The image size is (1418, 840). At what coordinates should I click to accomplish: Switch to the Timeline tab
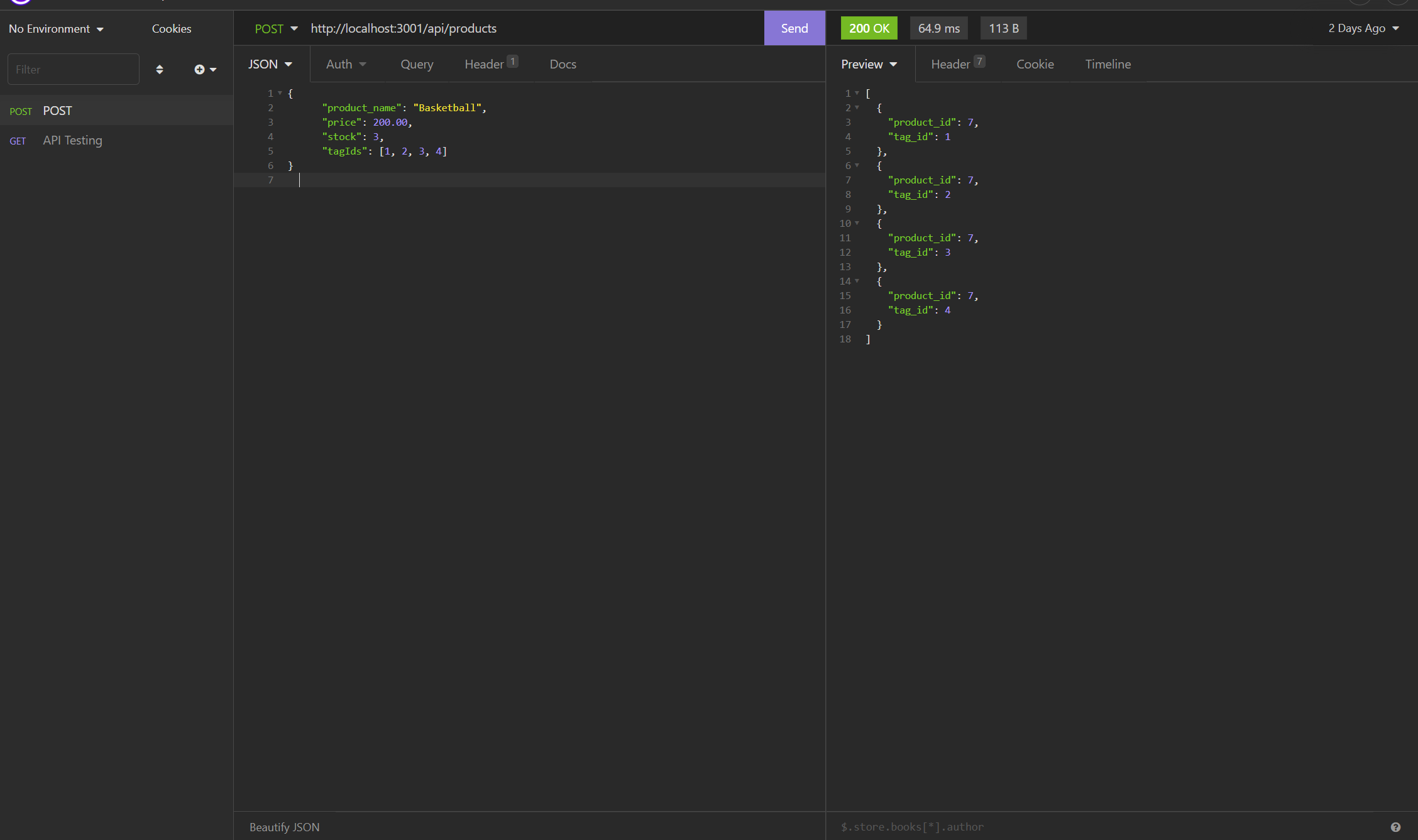[1107, 63]
